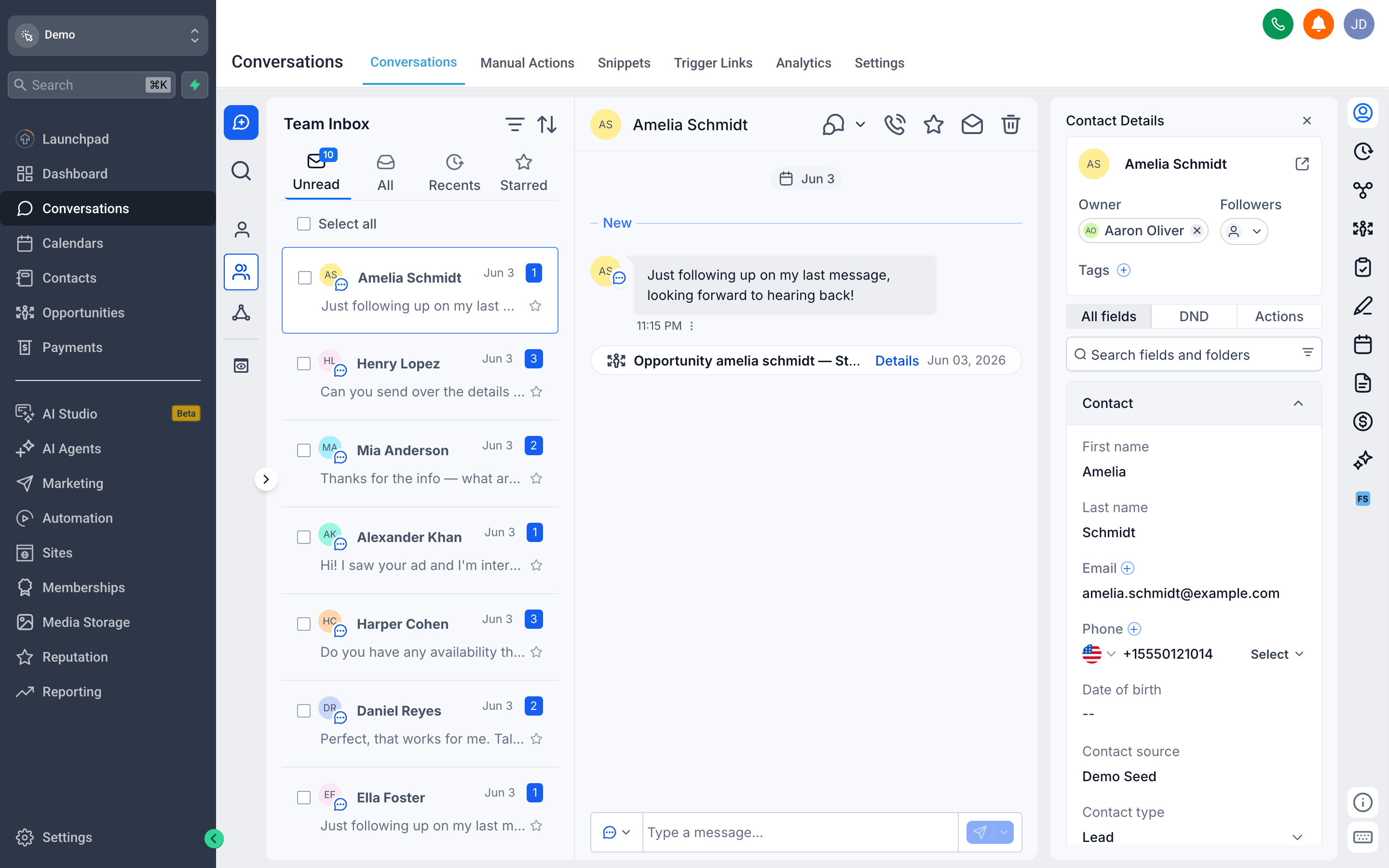
Task: Open the phone Select dropdown
Action: click(x=1277, y=654)
